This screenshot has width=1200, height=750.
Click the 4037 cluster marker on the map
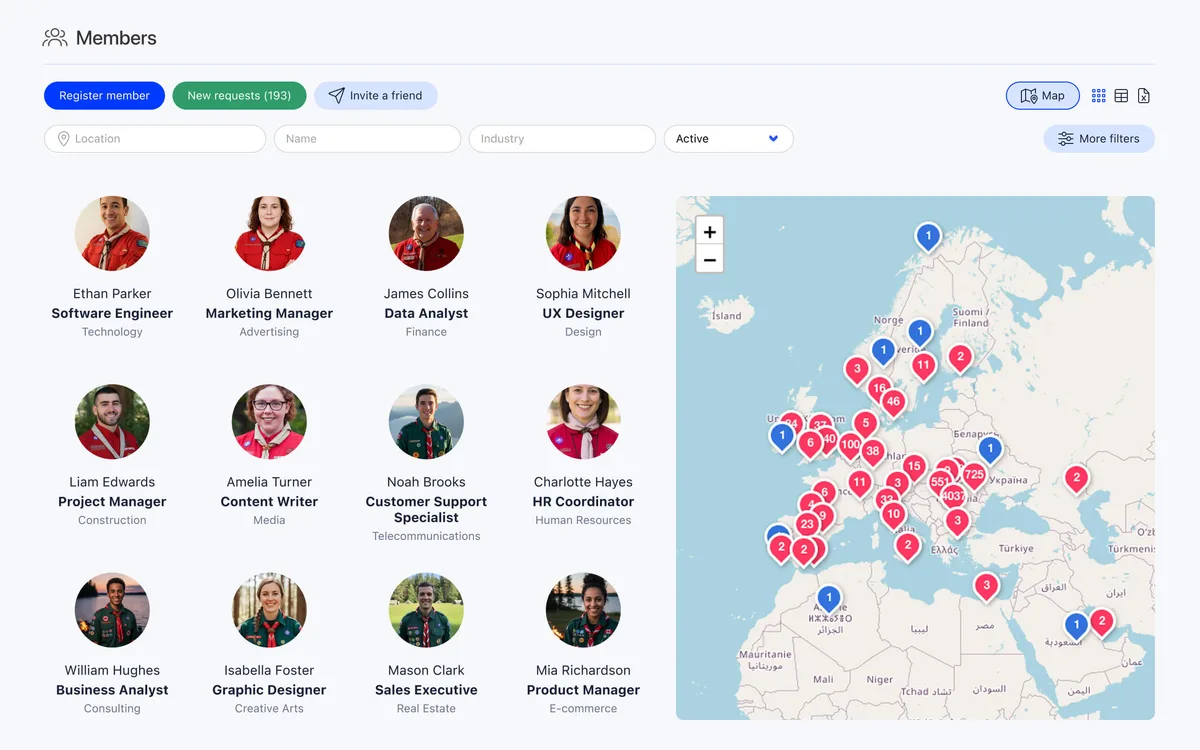click(x=953, y=493)
